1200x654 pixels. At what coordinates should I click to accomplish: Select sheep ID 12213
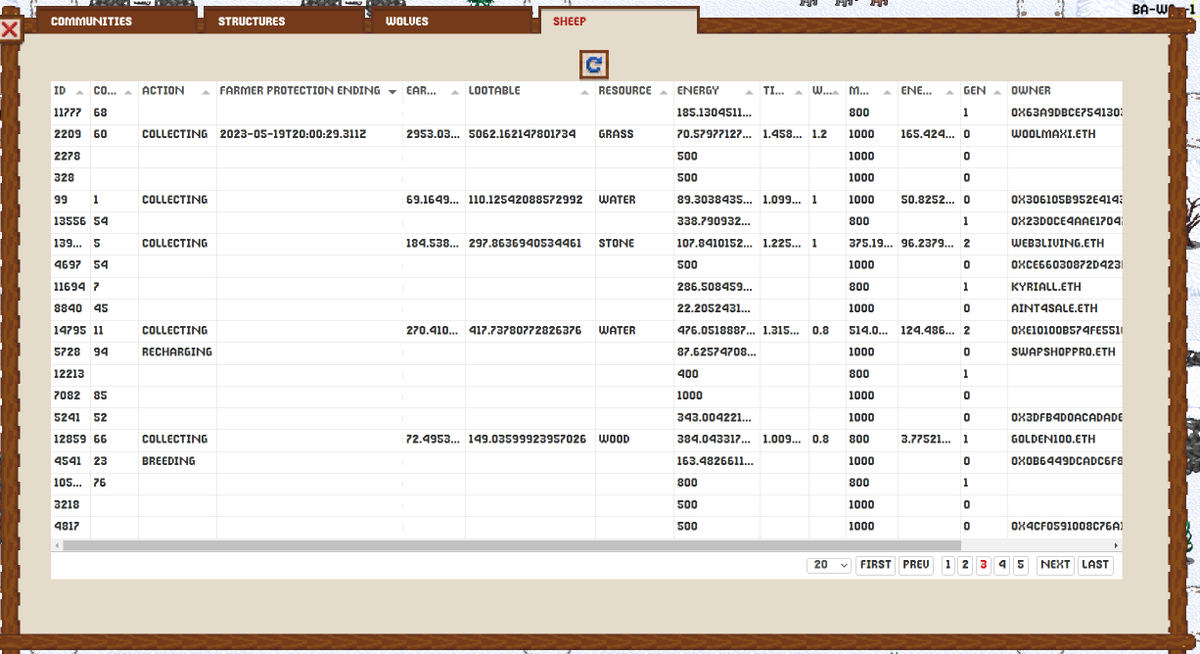click(x=70, y=373)
